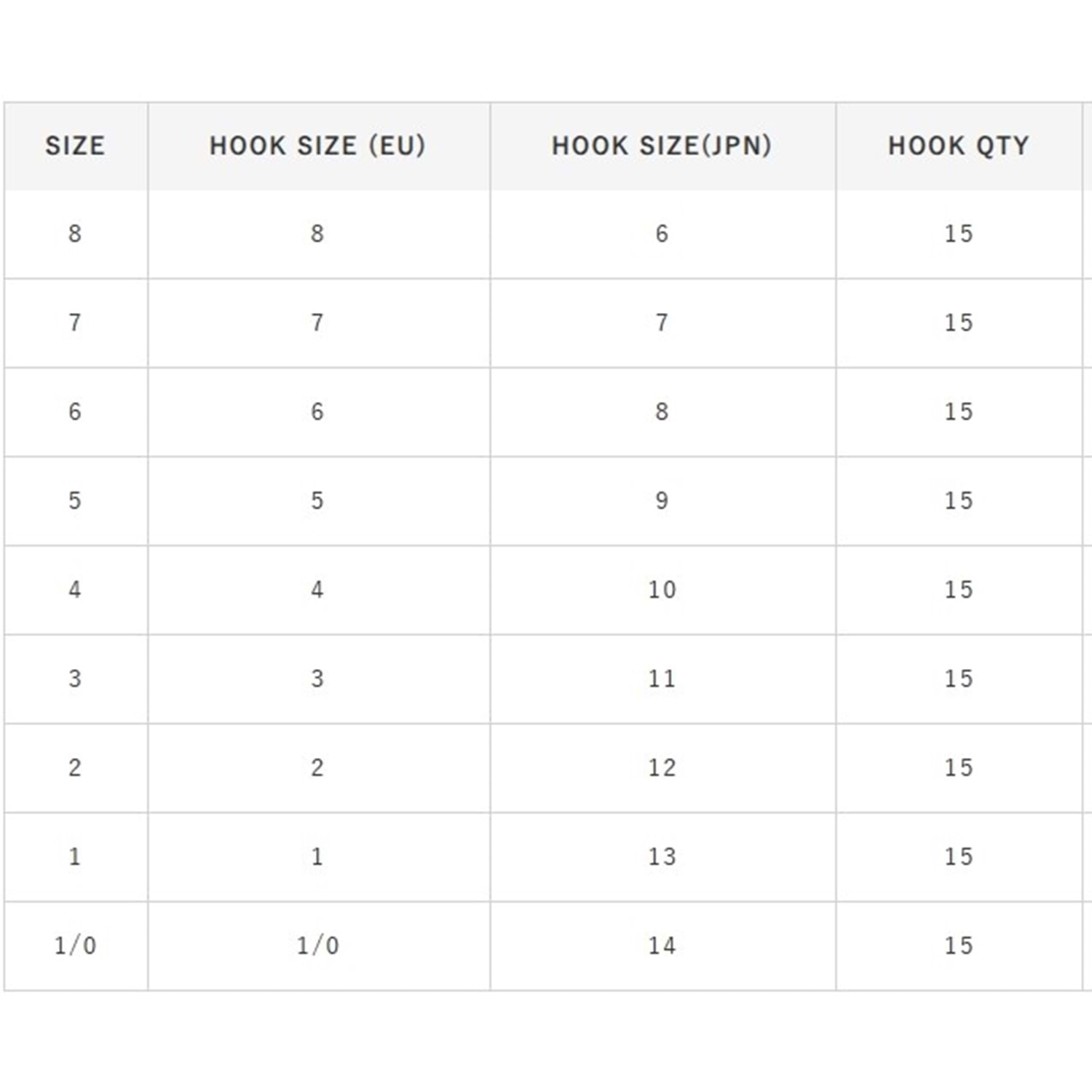Select JPN hook size value 12
Viewport: 1092px width, 1092px height.
[x=662, y=767]
